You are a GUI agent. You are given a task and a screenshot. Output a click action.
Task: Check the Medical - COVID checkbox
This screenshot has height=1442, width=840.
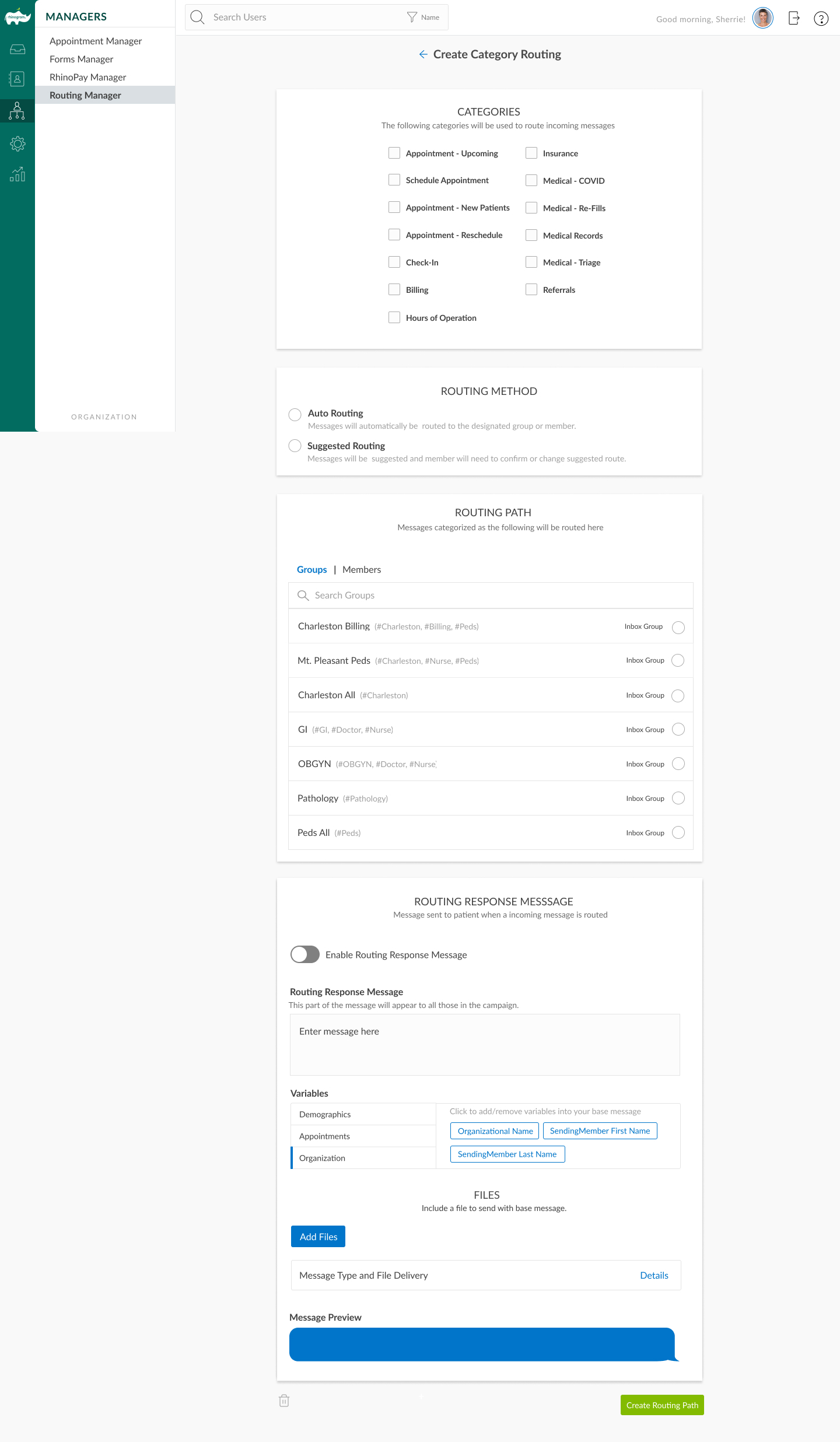531,180
